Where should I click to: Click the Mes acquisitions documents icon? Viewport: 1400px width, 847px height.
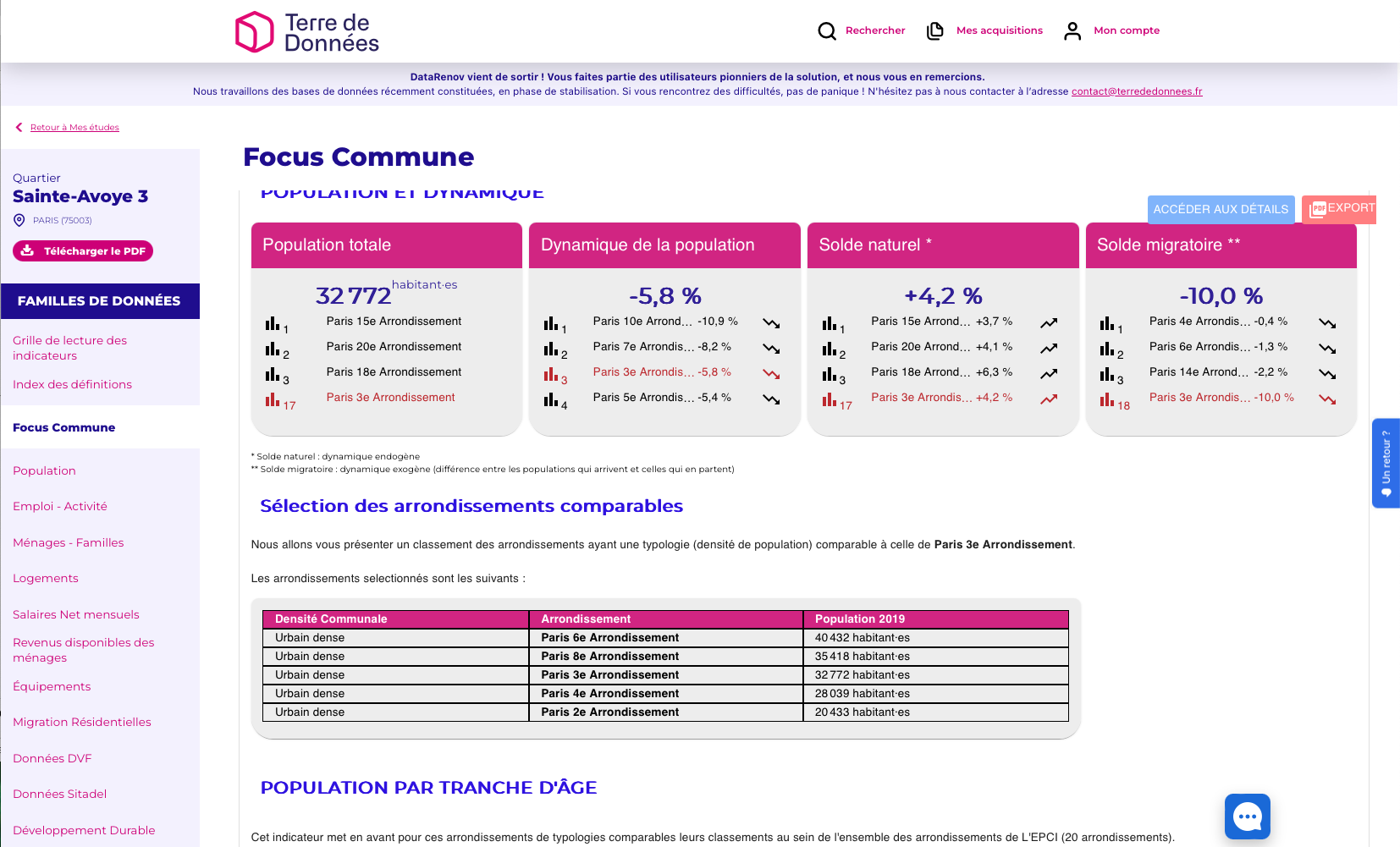[935, 31]
